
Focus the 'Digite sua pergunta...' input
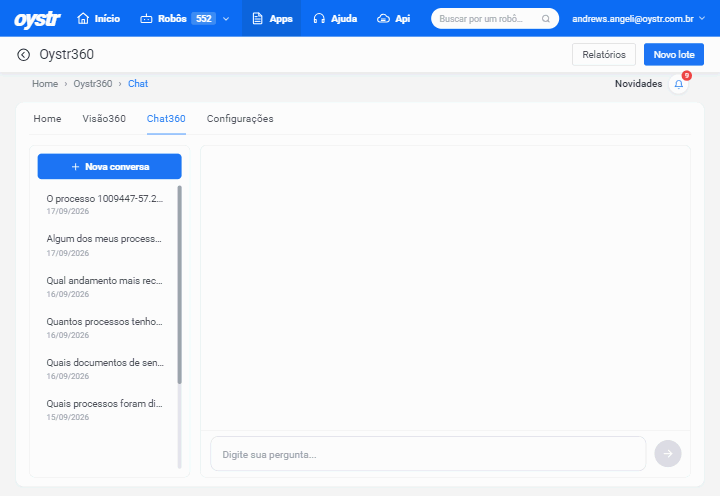point(428,454)
